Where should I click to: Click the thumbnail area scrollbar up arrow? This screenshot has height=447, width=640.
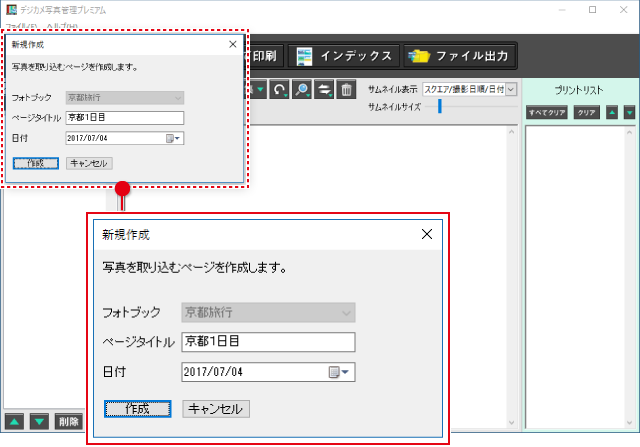pos(511,132)
